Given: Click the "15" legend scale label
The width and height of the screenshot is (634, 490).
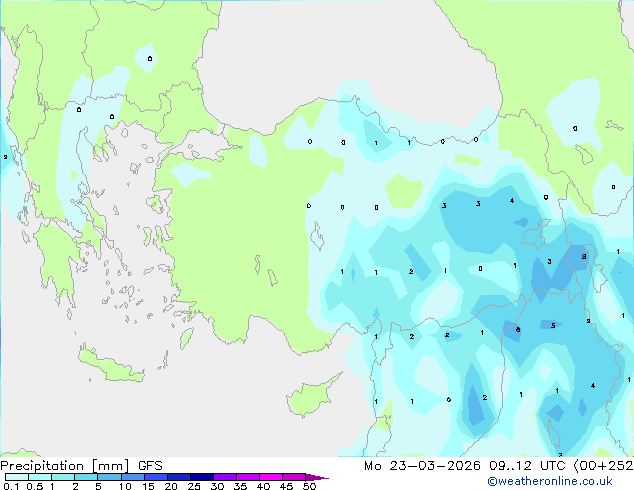Looking at the screenshot, I should (x=148, y=486).
